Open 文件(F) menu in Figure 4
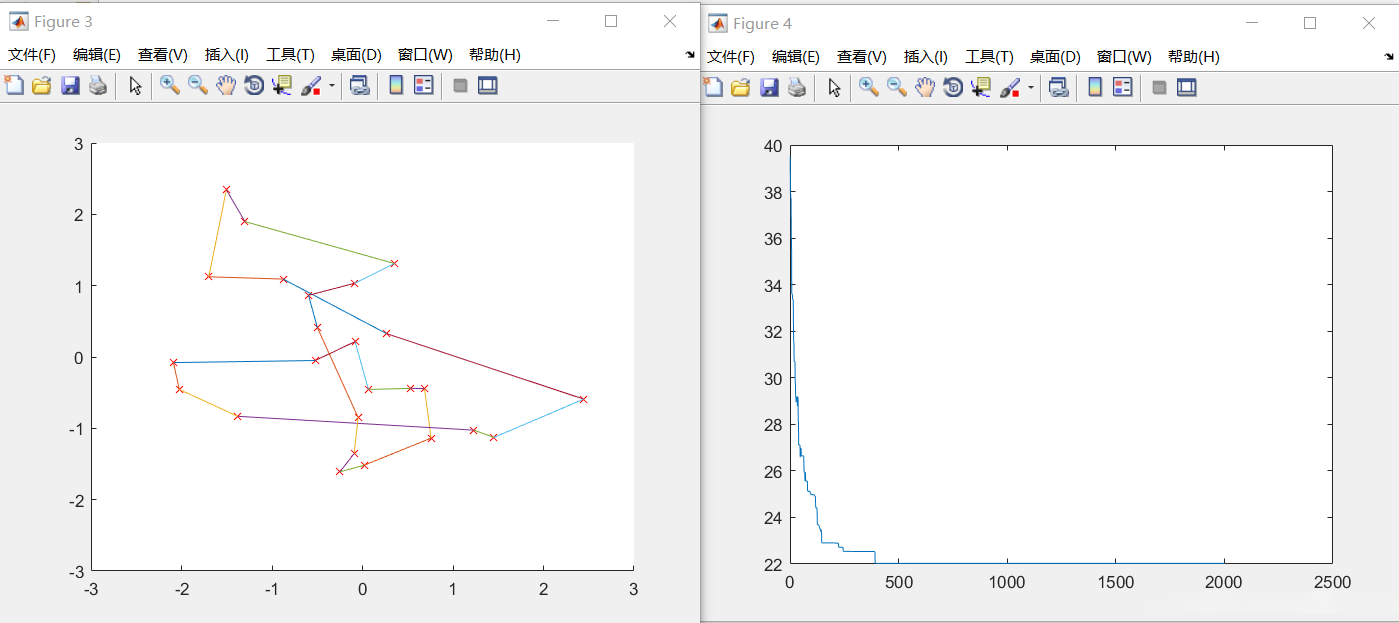 731,57
